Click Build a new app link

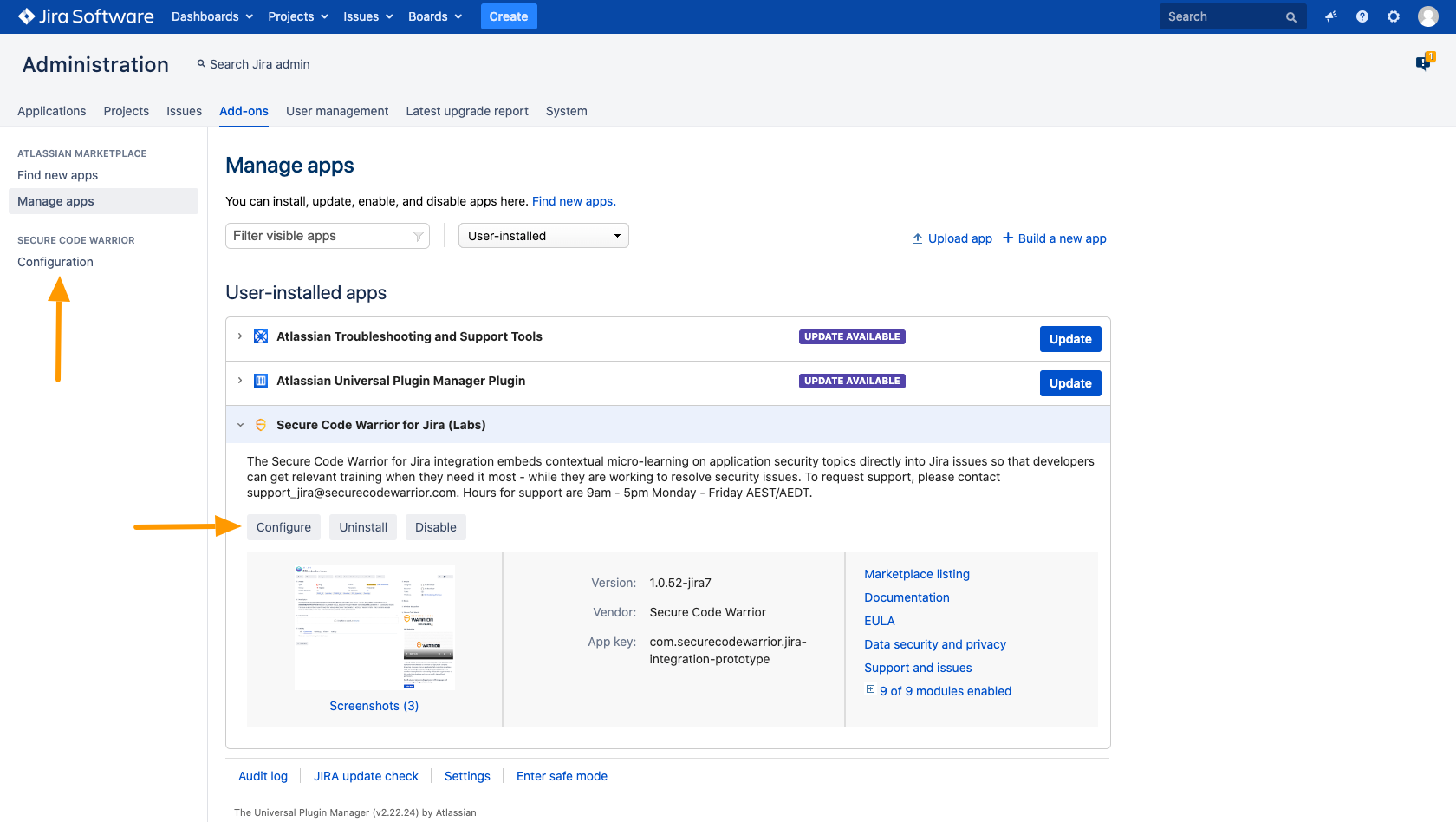click(1055, 238)
